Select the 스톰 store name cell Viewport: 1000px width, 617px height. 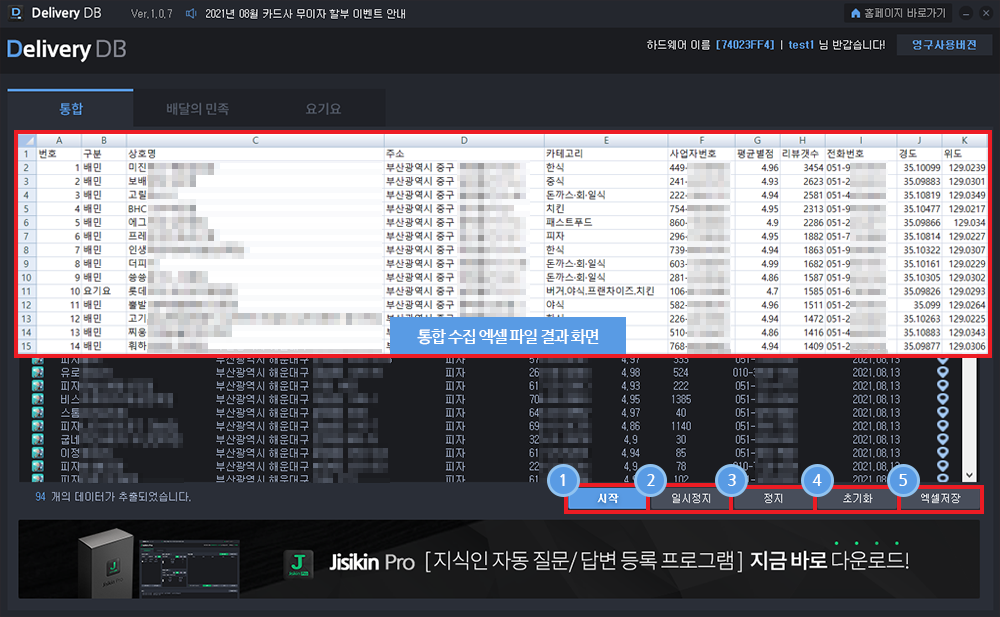coord(93,412)
